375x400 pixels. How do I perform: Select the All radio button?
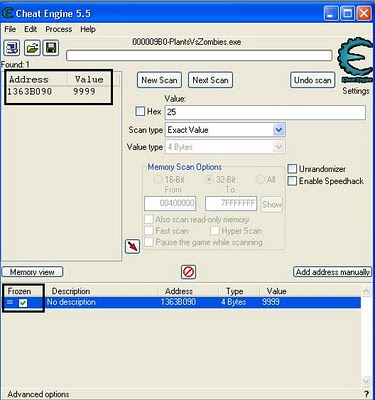click(260, 179)
